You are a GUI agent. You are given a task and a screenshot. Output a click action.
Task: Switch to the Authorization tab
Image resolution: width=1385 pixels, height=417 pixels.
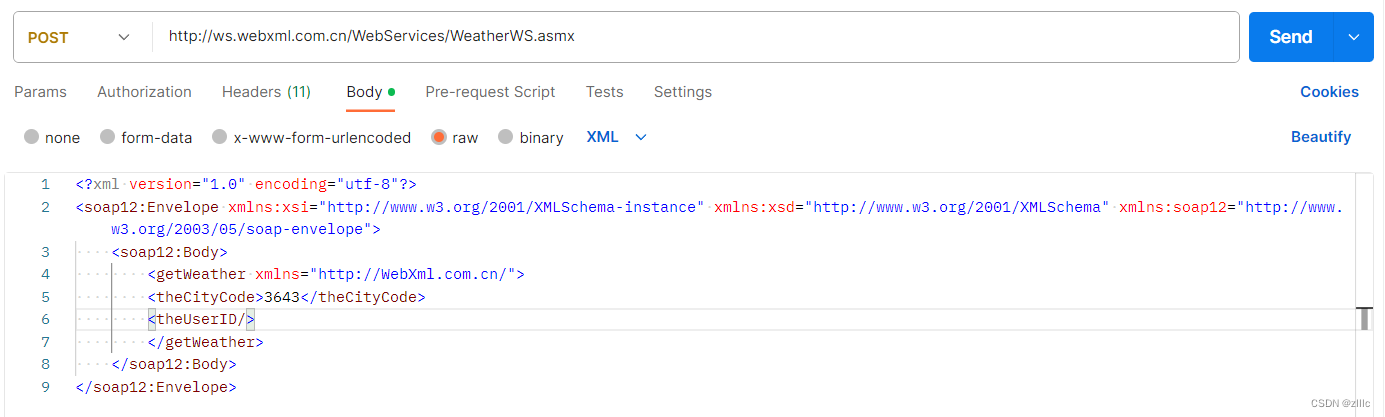(x=144, y=92)
